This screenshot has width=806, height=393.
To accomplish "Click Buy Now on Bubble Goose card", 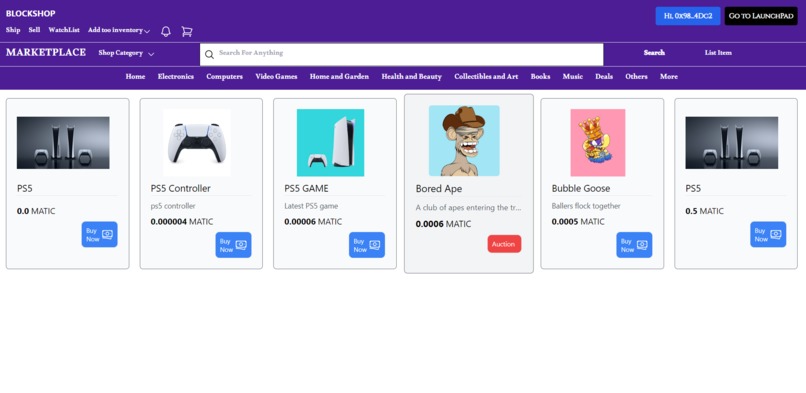I will click(x=634, y=245).
